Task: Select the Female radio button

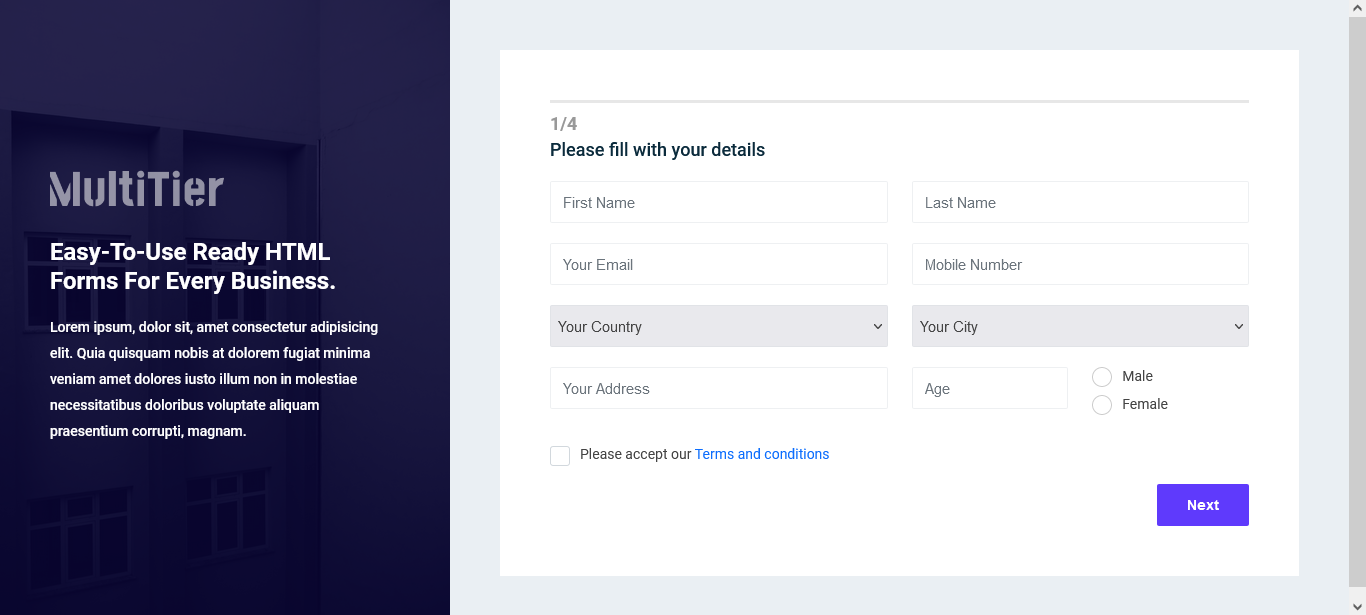Action: point(1102,405)
